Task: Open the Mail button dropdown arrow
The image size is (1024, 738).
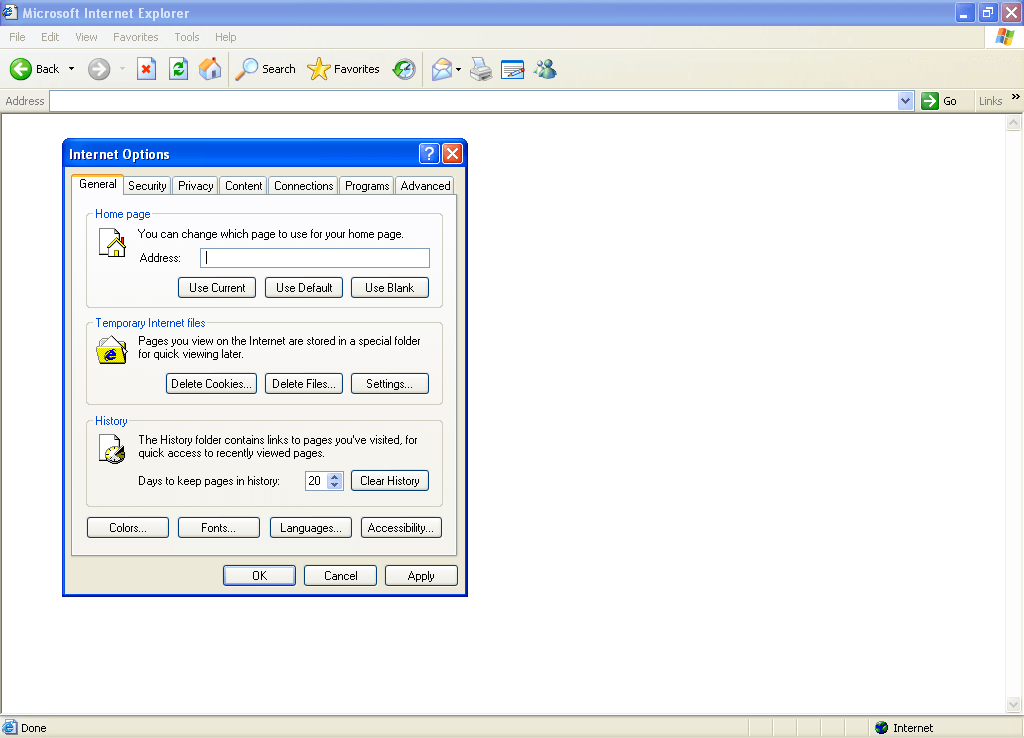Action: click(458, 69)
